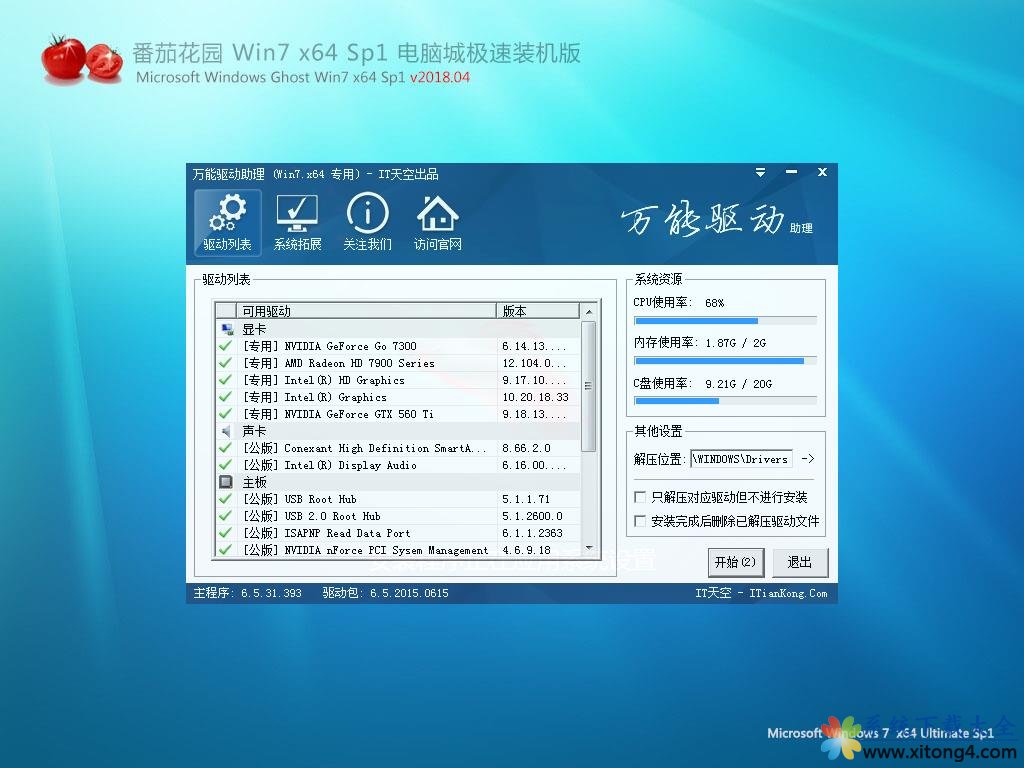
Task: Toggle checkmark for AMD Radeon HD 7900 Series
Action: [x=225, y=363]
